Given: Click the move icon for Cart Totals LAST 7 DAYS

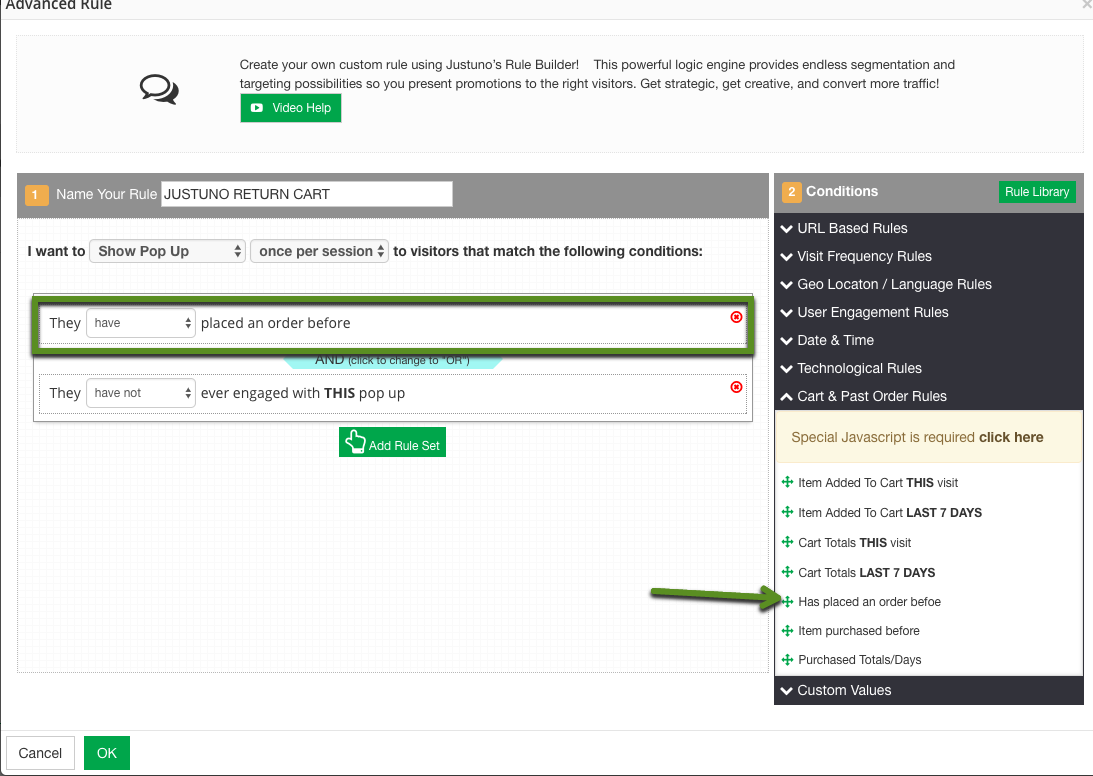Looking at the screenshot, I should click(x=787, y=573).
